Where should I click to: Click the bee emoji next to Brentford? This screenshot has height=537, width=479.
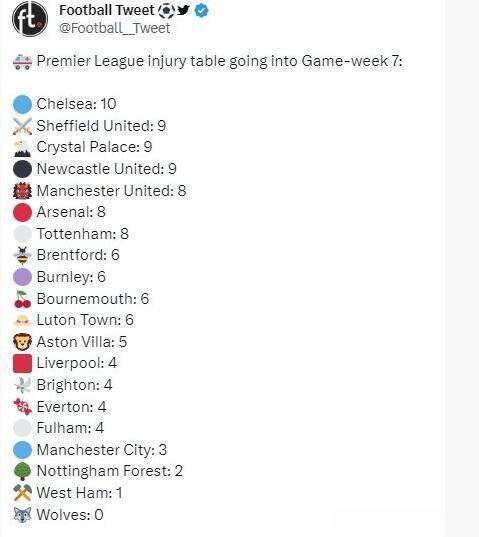coord(23,255)
